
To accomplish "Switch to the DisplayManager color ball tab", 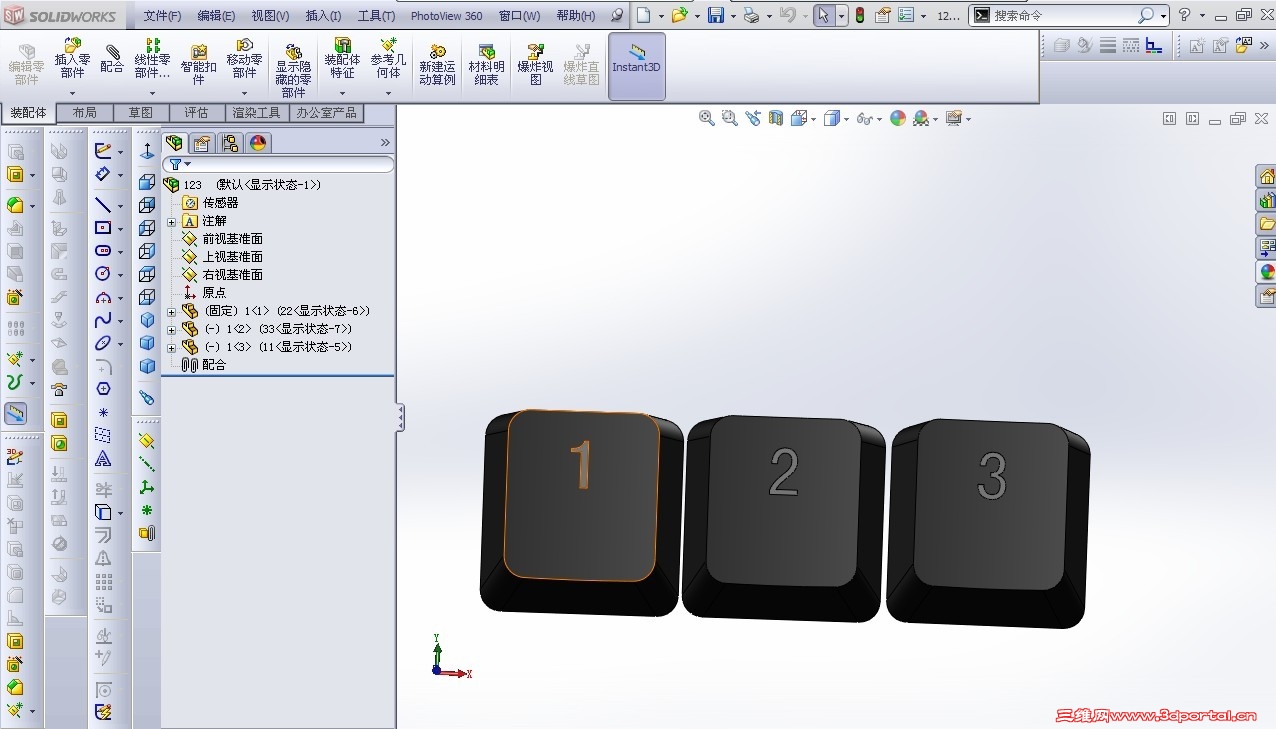I will [x=258, y=143].
